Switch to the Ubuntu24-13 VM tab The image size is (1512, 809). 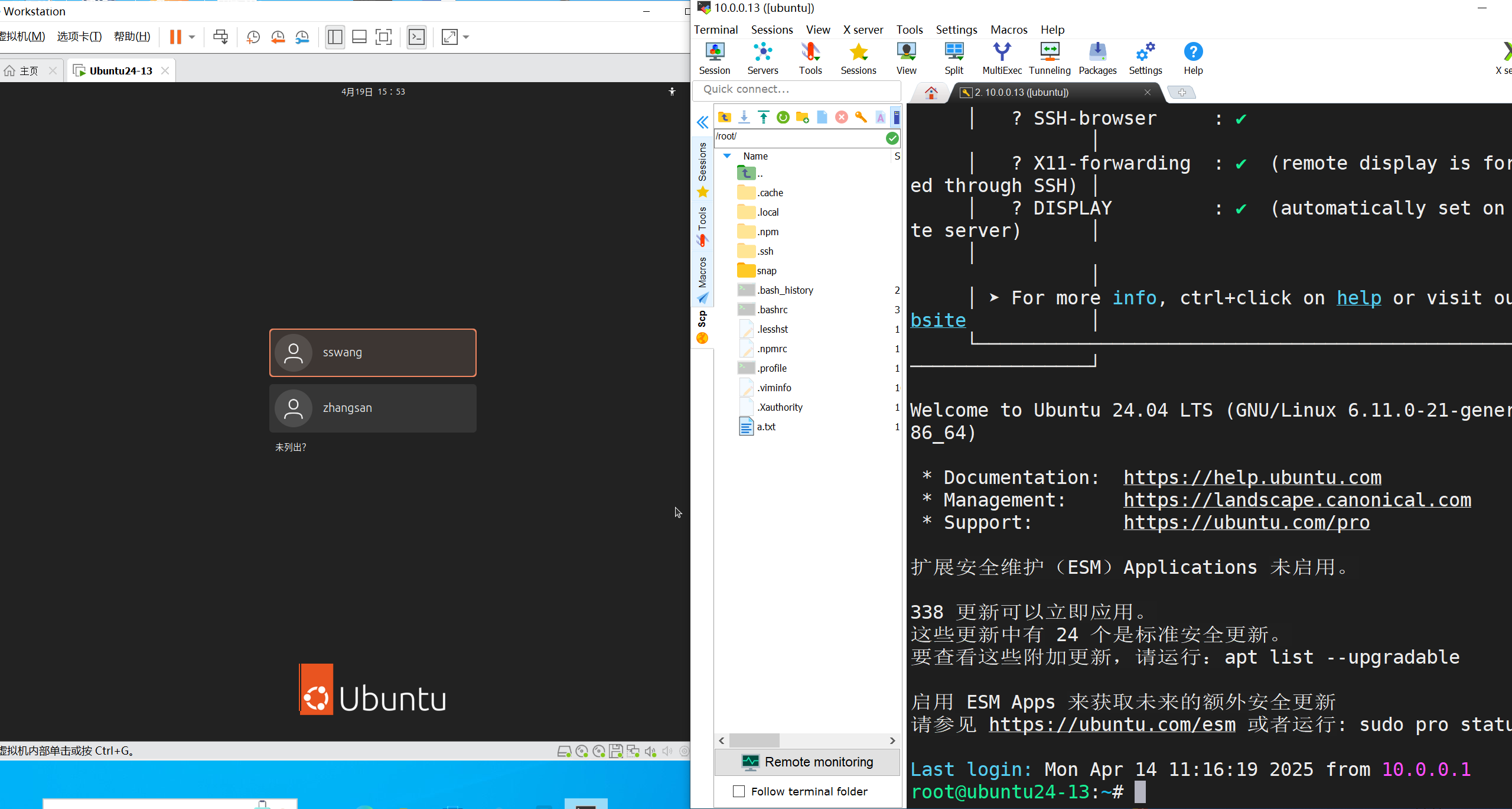coord(120,70)
